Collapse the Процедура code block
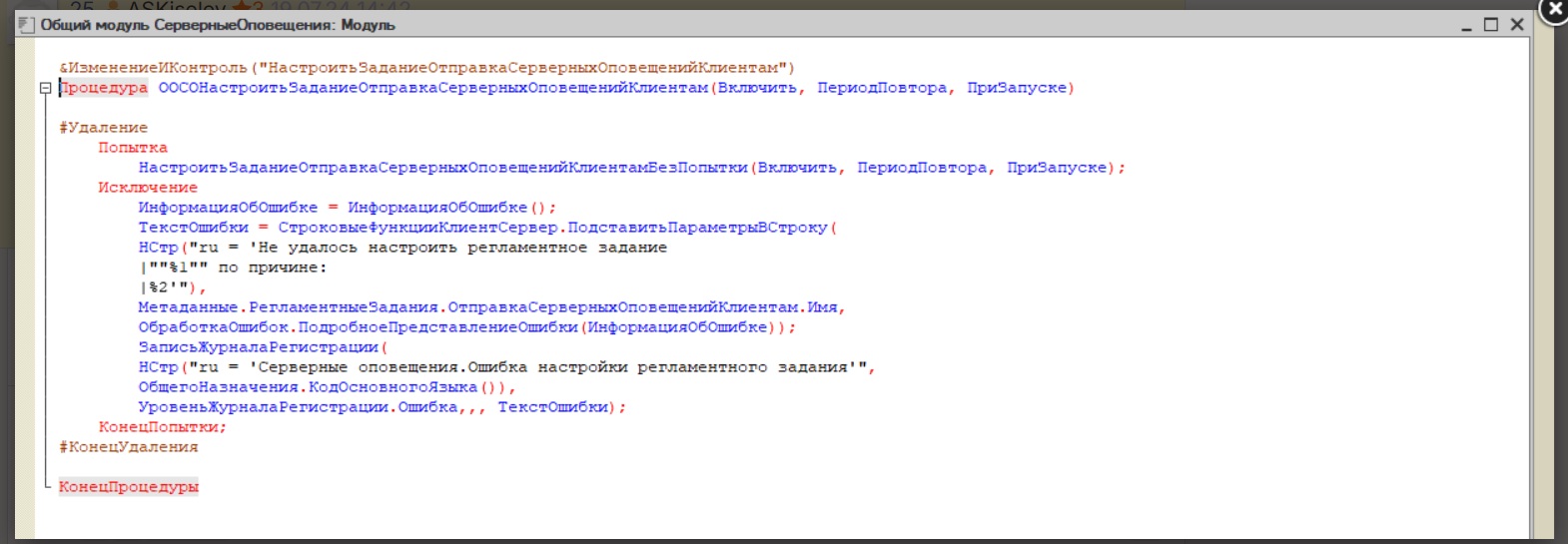Image resolution: width=1568 pixels, height=544 pixels. (45, 88)
